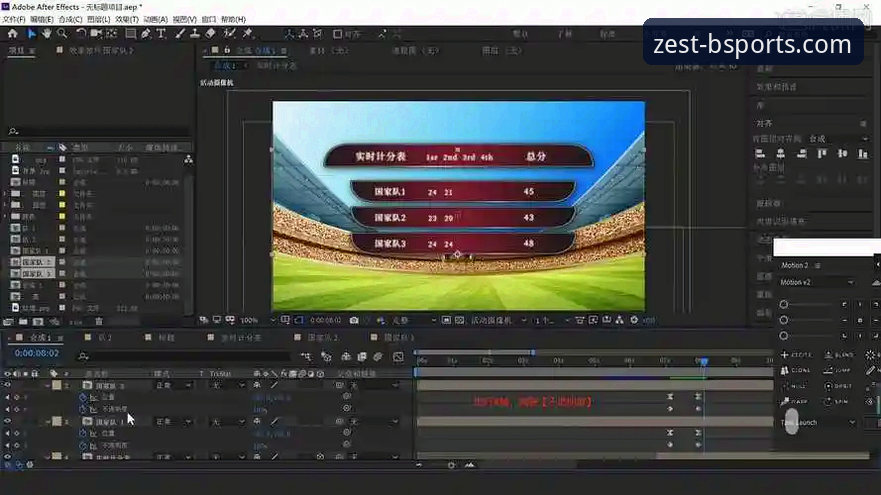Select the Type text tool

click(161, 34)
